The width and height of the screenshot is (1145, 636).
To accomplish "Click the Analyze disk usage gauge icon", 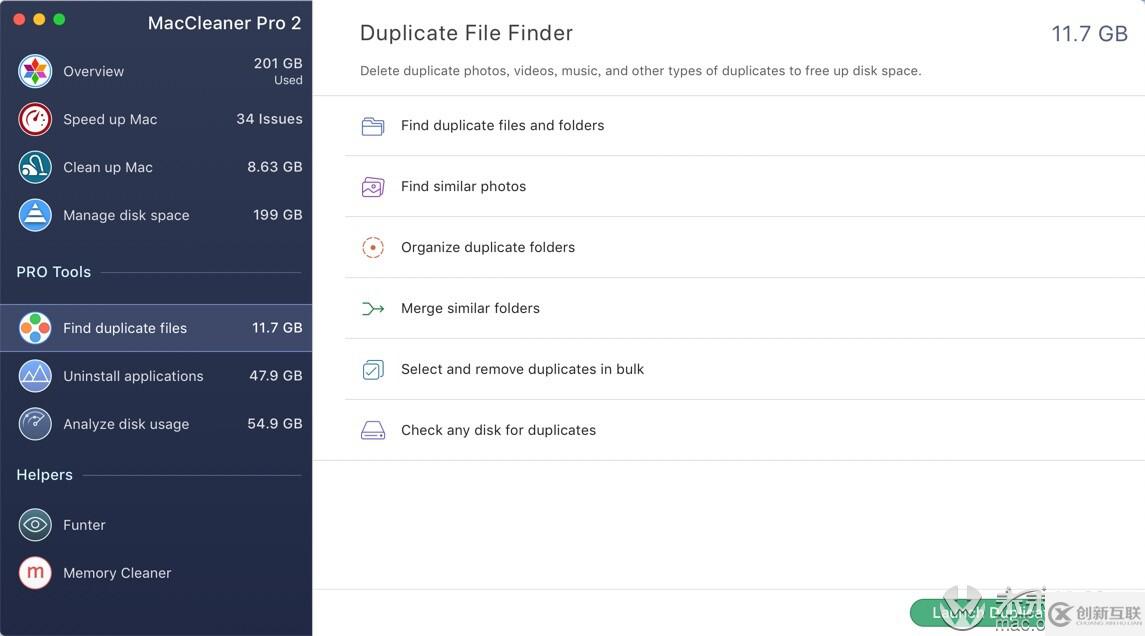I will (35, 424).
